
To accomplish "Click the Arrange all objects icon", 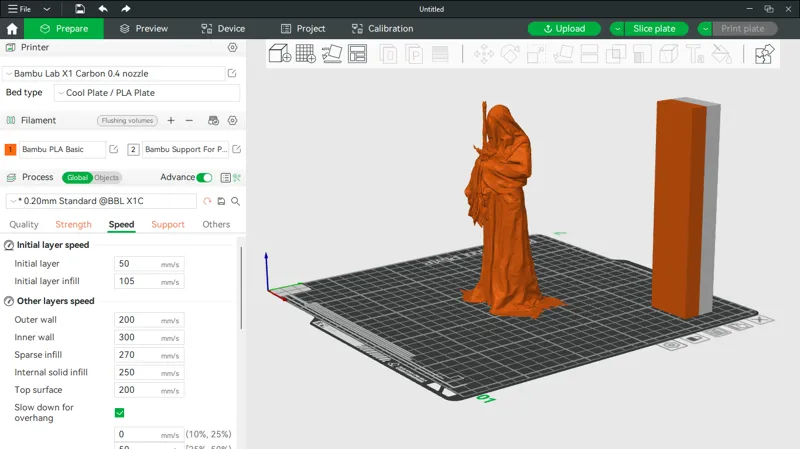I will point(357,54).
